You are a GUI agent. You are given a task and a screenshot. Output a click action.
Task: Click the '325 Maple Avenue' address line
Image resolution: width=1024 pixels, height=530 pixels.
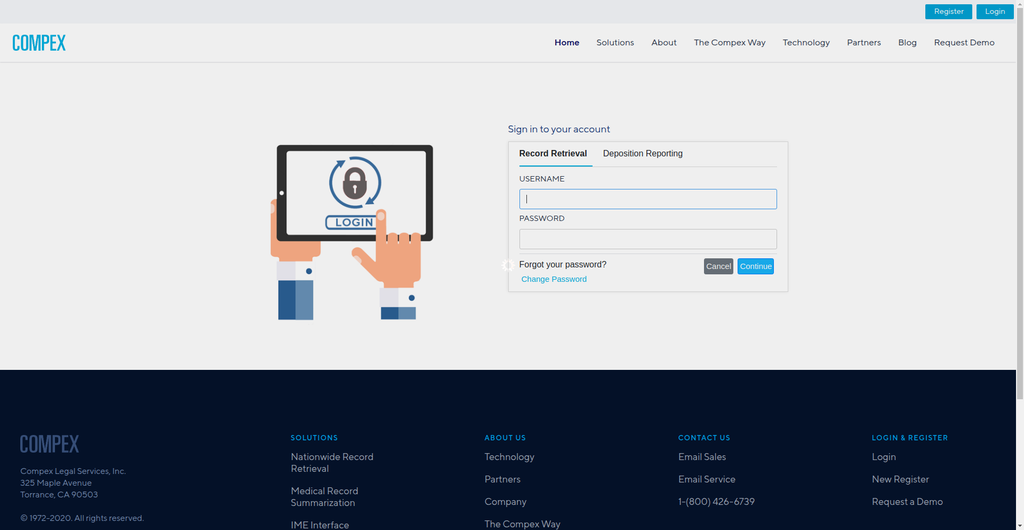[56, 483]
